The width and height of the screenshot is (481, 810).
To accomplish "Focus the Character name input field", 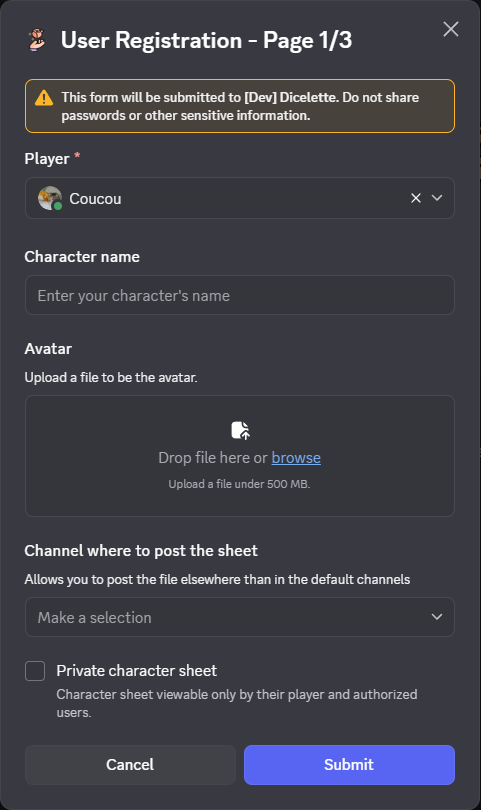I will 240,295.
